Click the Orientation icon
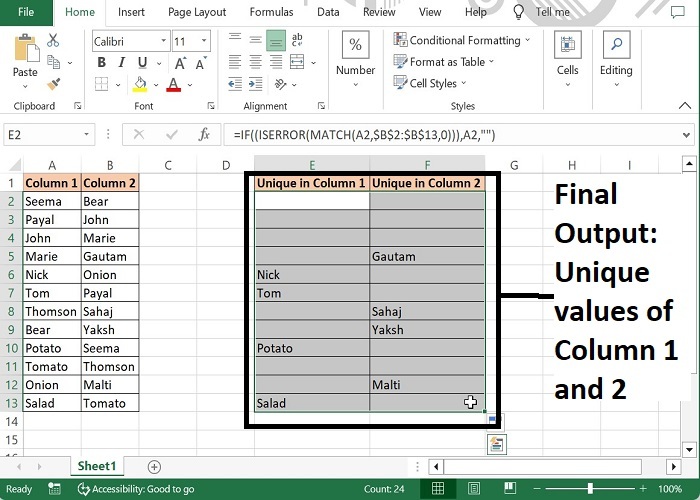Screen dimensions: 700x500 (x=280, y=84)
